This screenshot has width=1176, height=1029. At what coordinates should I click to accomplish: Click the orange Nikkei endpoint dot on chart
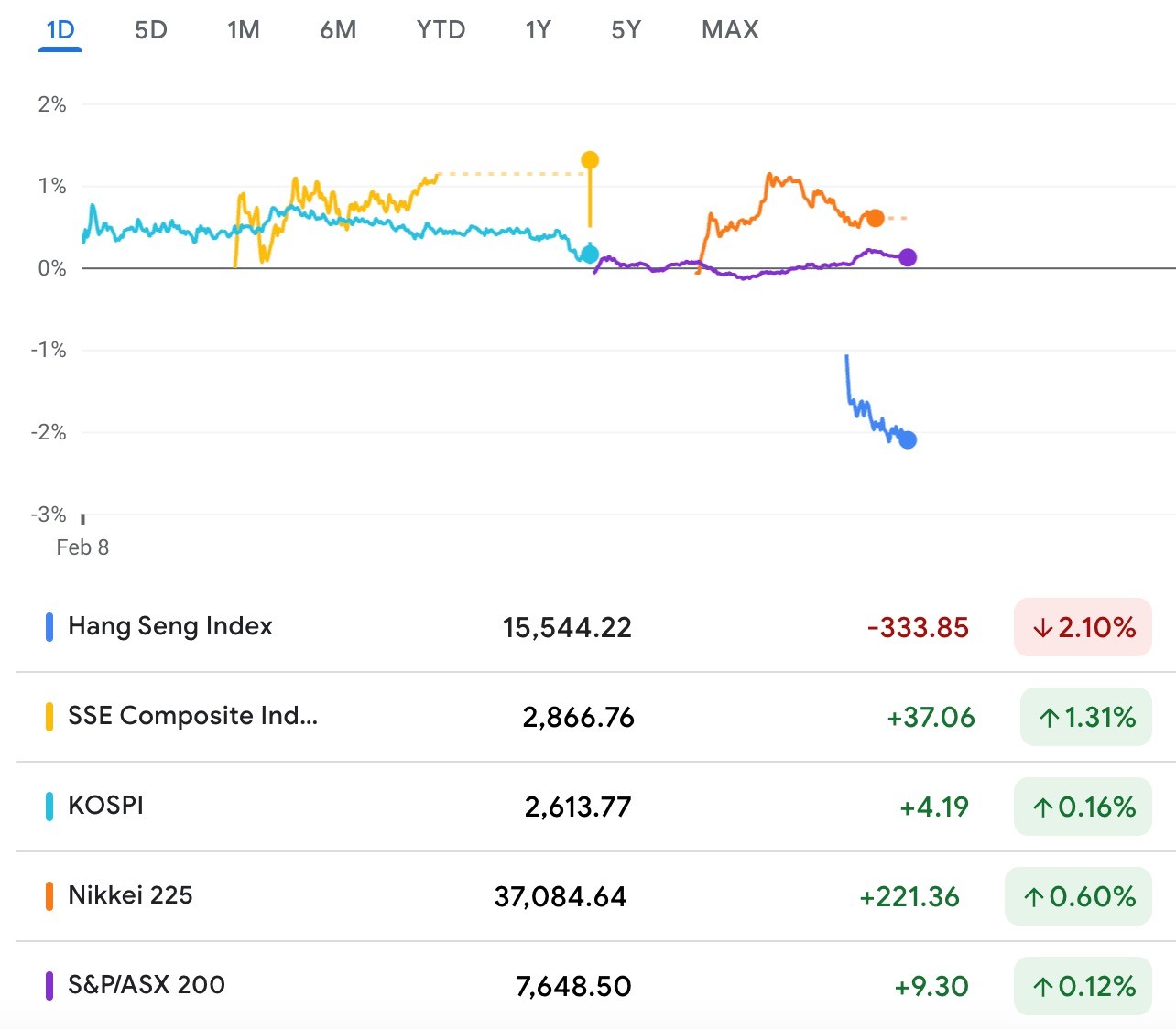click(x=876, y=218)
